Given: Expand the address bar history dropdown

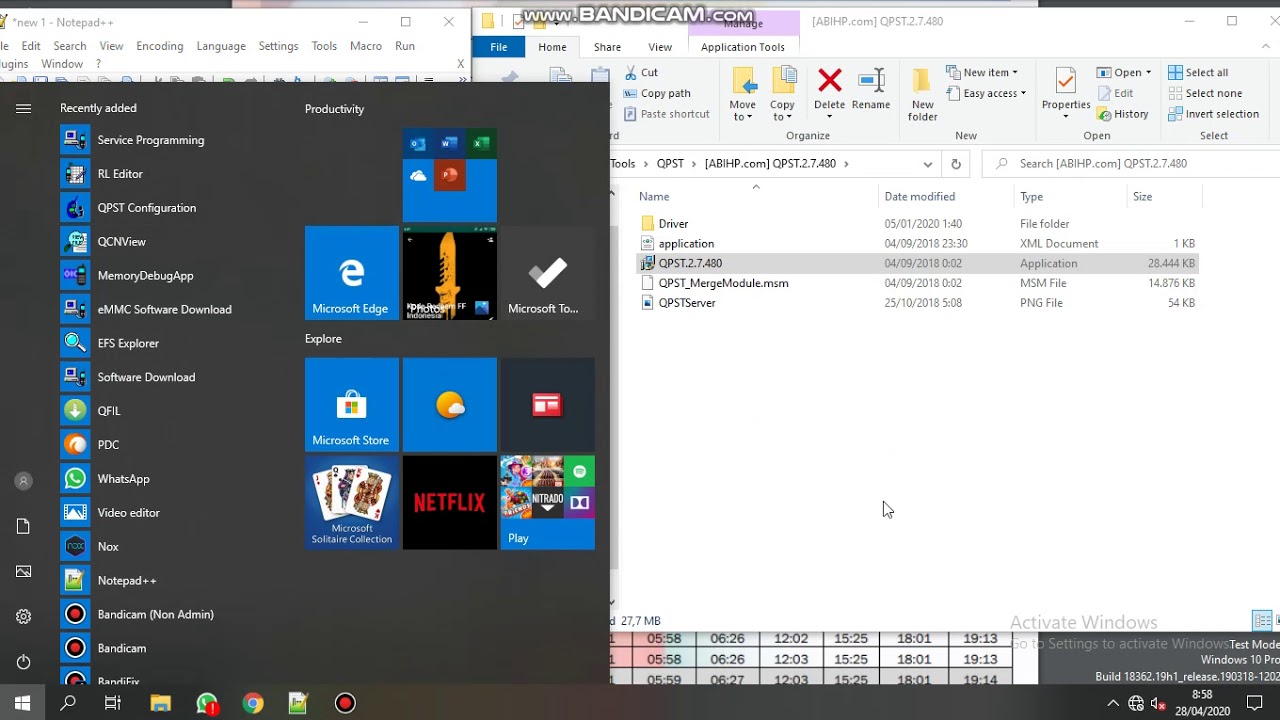Looking at the screenshot, I should tap(928, 164).
